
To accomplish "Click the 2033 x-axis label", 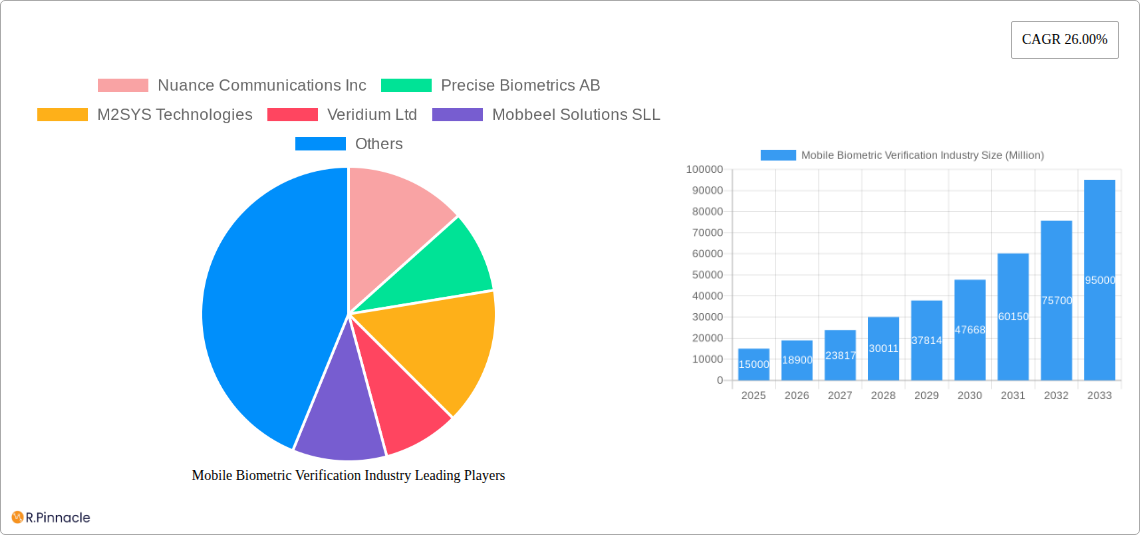I will click(x=1100, y=396).
